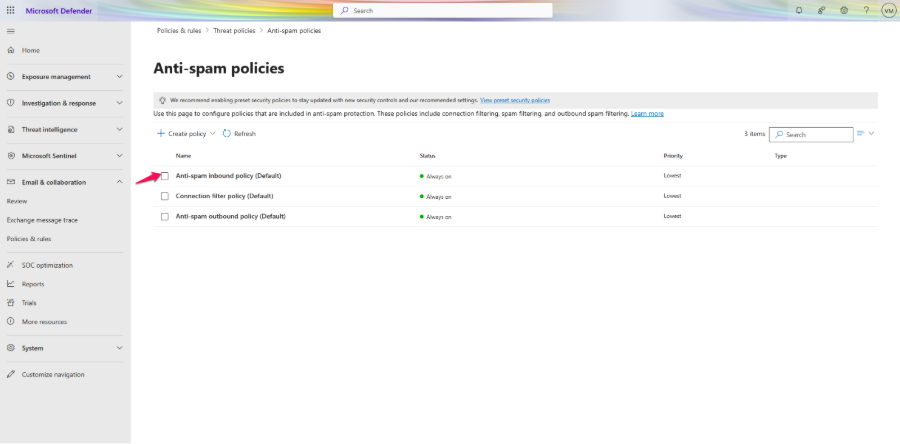Collapse the Email & collaboration section
This screenshot has height=444, width=900.
[x=119, y=182]
